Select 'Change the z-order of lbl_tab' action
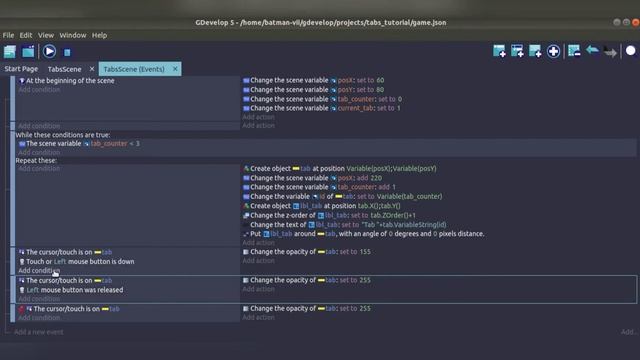Image resolution: width=640 pixels, height=360 pixels. [329, 215]
